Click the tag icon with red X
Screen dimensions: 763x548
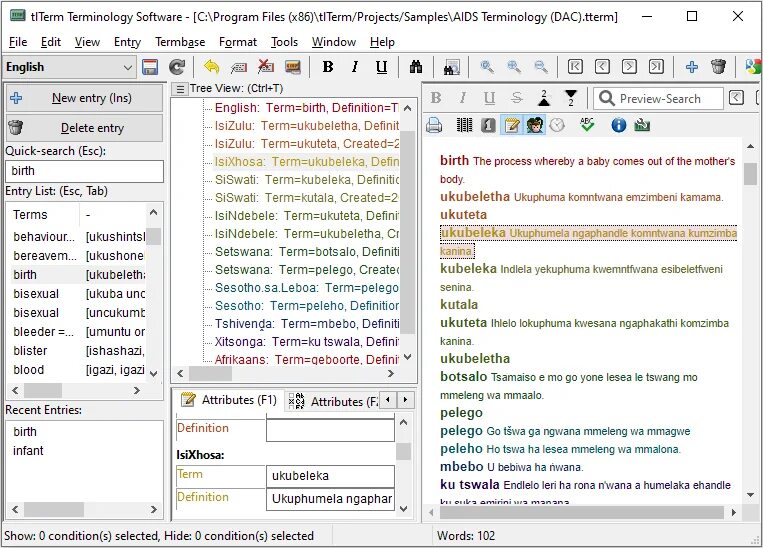tap(266, 67)
